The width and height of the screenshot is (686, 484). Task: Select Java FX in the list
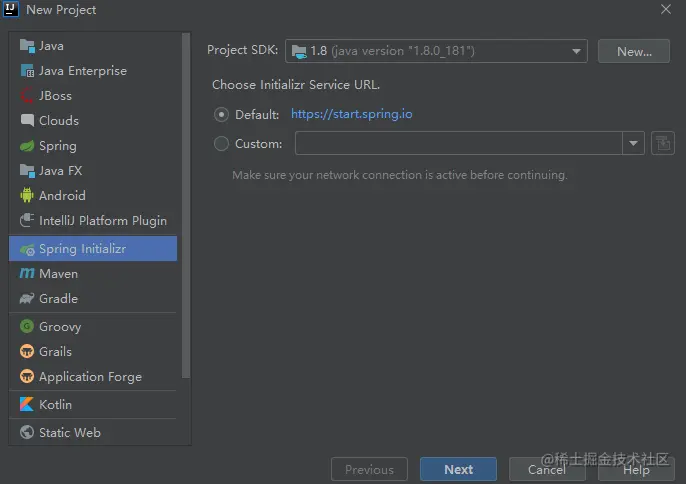coord(93,171)
